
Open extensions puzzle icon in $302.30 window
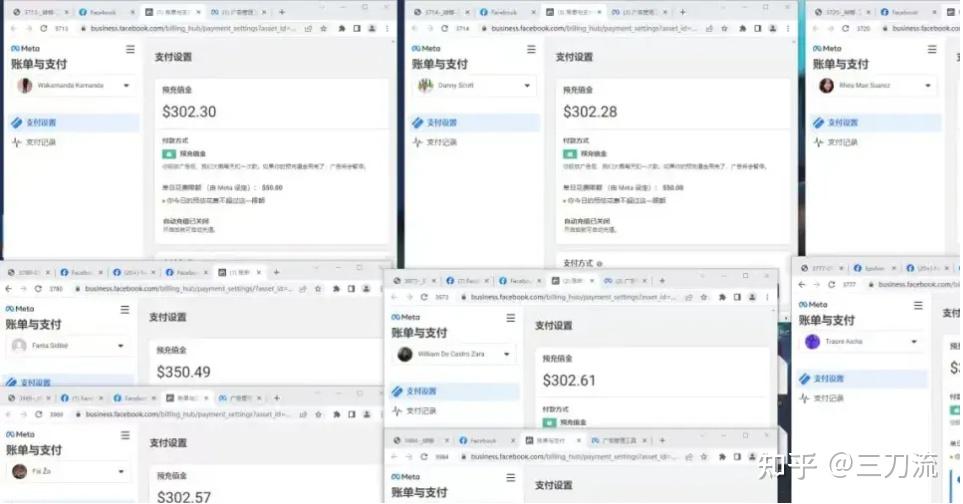point(341,28)
